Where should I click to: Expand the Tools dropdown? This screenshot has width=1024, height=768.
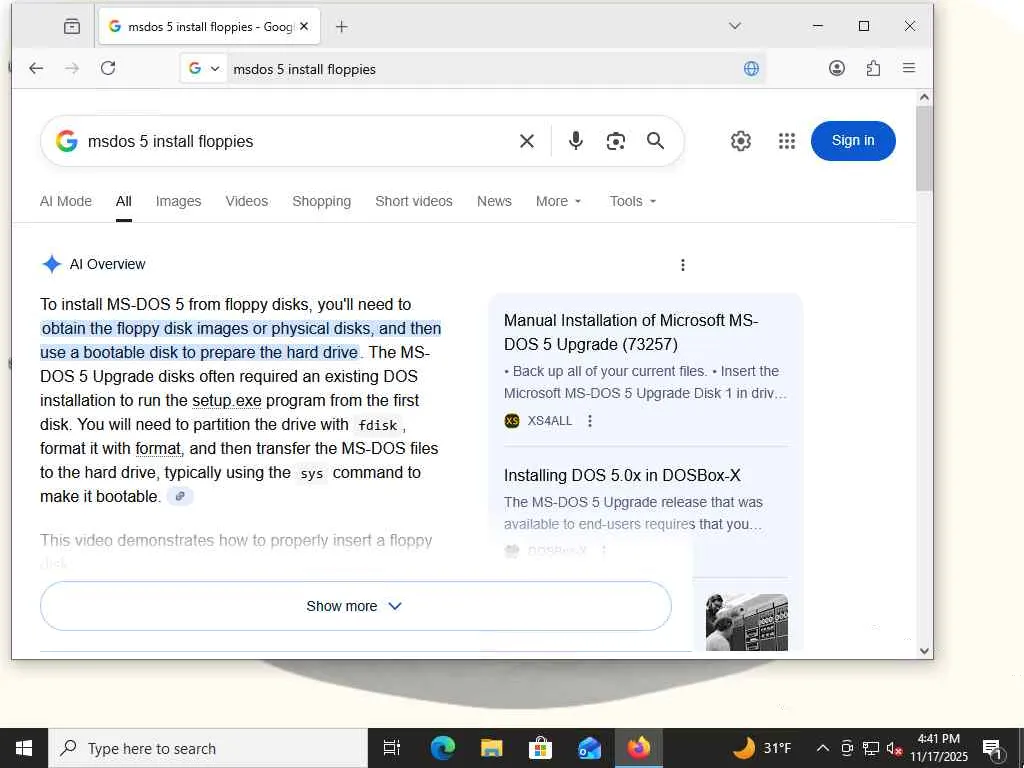click(x=633, y=201)
